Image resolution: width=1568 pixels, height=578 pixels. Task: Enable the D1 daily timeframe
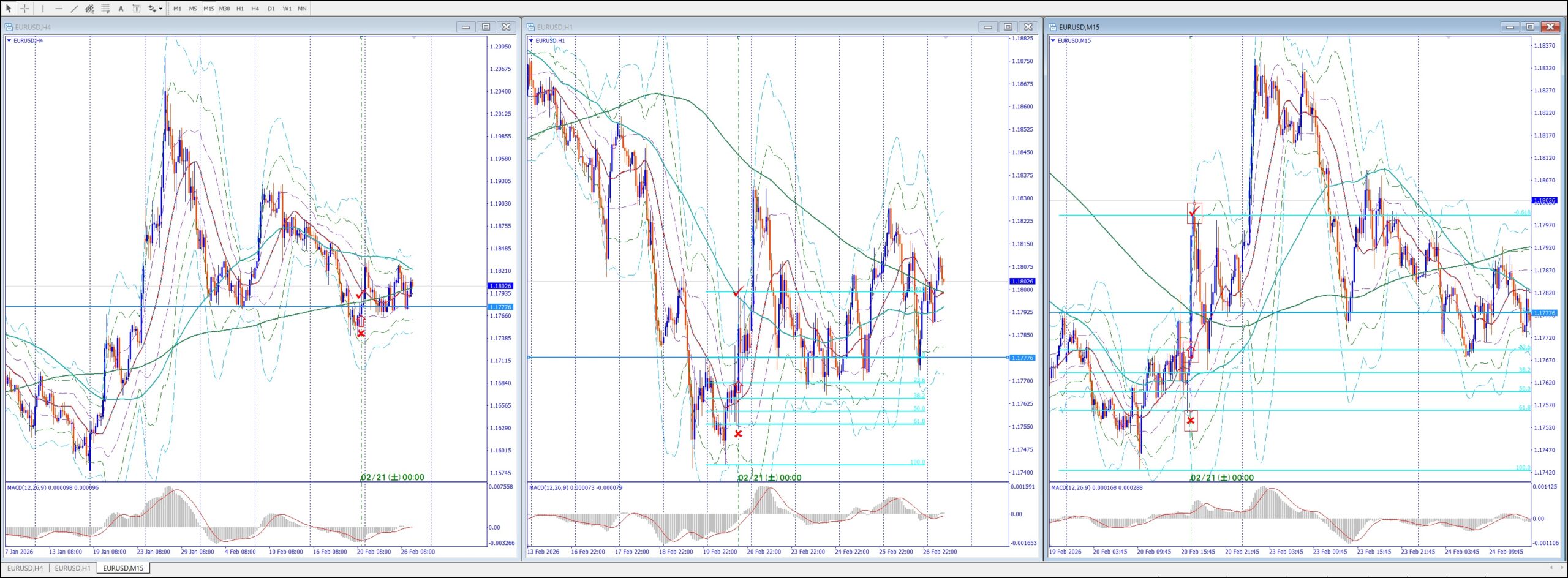point(271,9)
